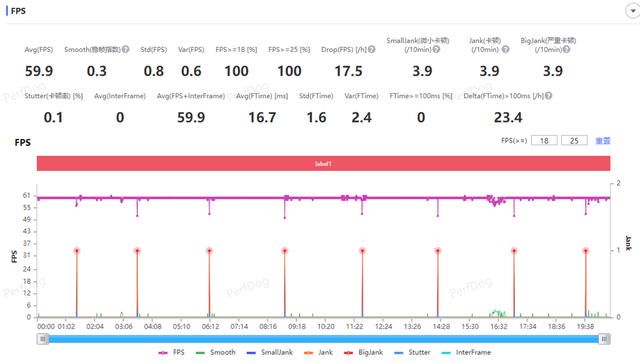Click the FPS threshold field showing 18

pyautogui.click(x=544, y=140)
